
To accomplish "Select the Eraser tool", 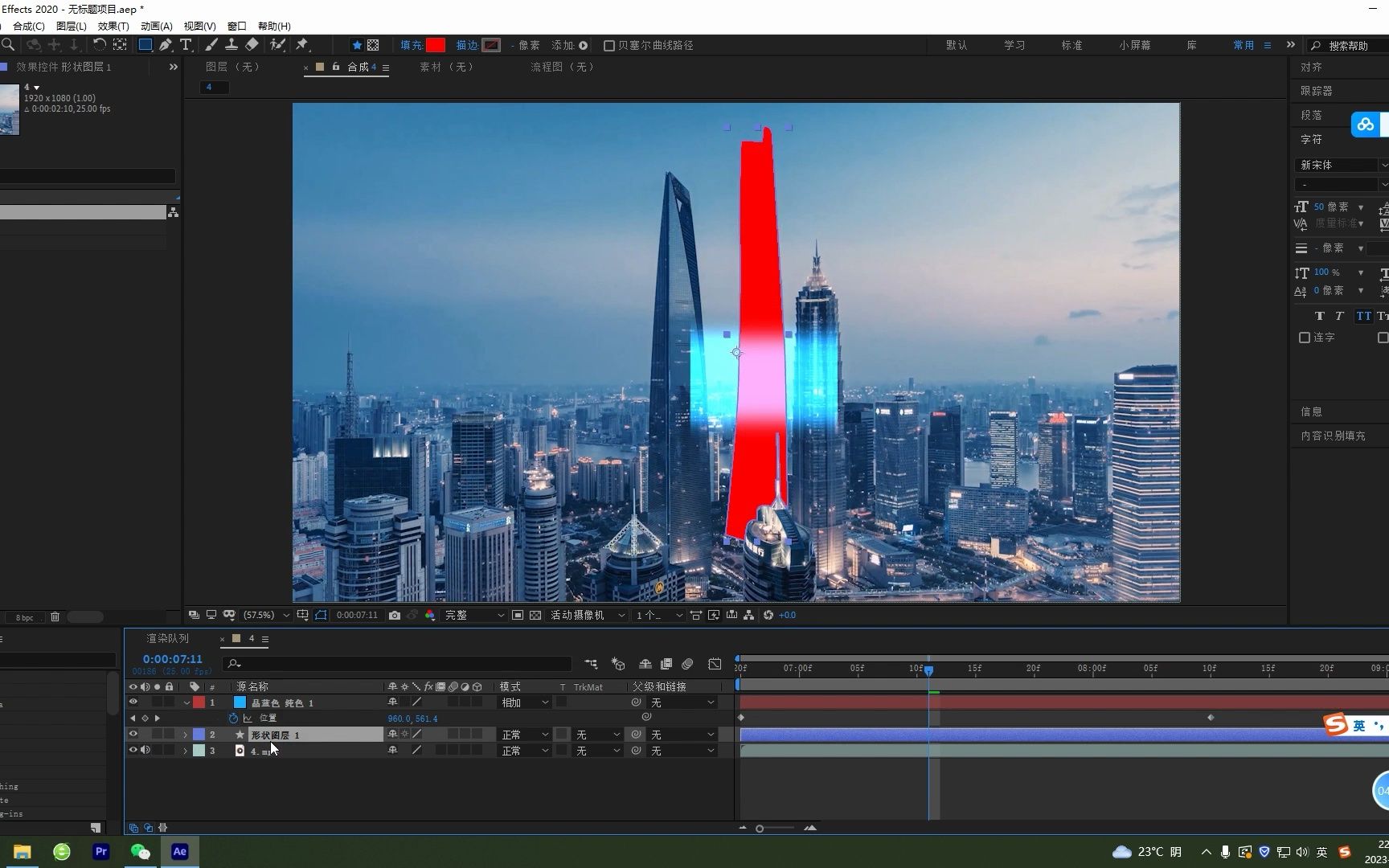I will tap(252, 45).
